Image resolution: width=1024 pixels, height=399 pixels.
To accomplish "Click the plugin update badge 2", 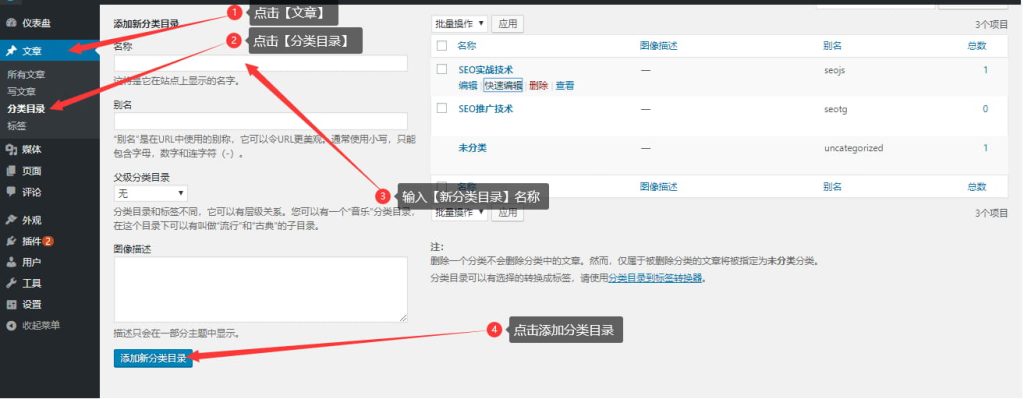I will click(48, 242).
